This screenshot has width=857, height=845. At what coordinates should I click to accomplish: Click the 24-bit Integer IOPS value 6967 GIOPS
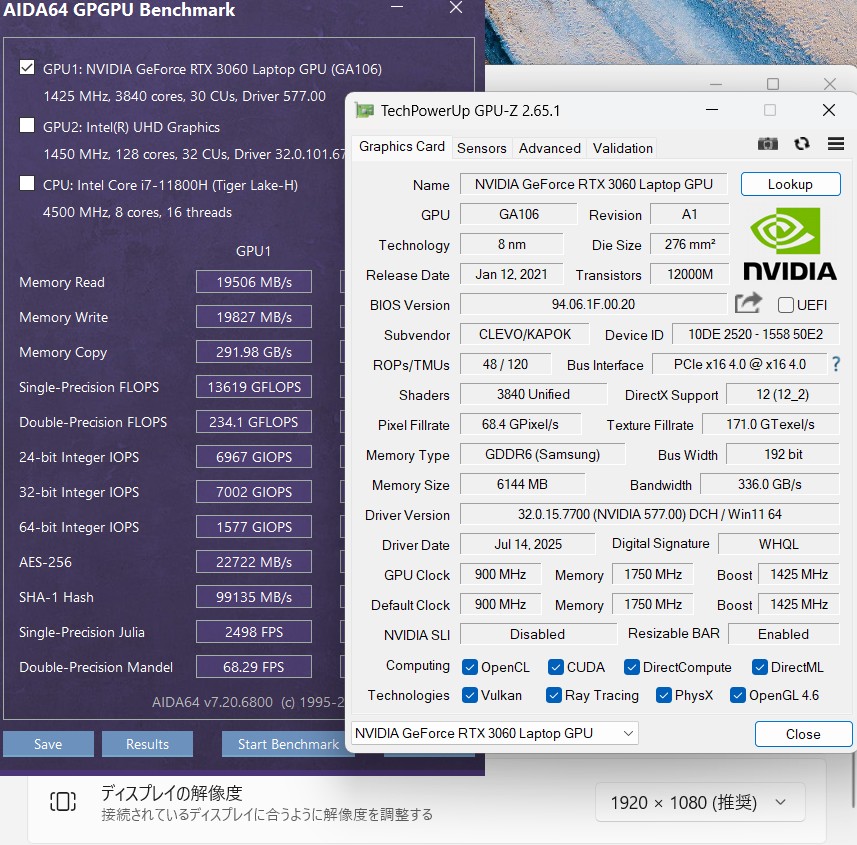254,457
